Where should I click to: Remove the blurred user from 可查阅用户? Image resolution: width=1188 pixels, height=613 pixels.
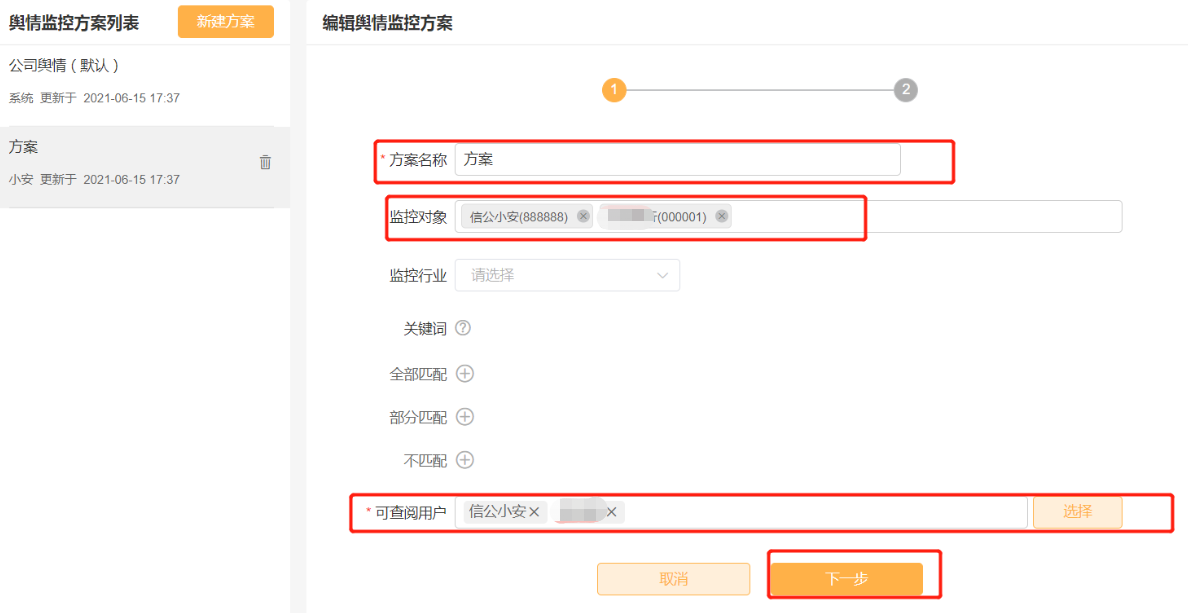[x=611, y=512]
